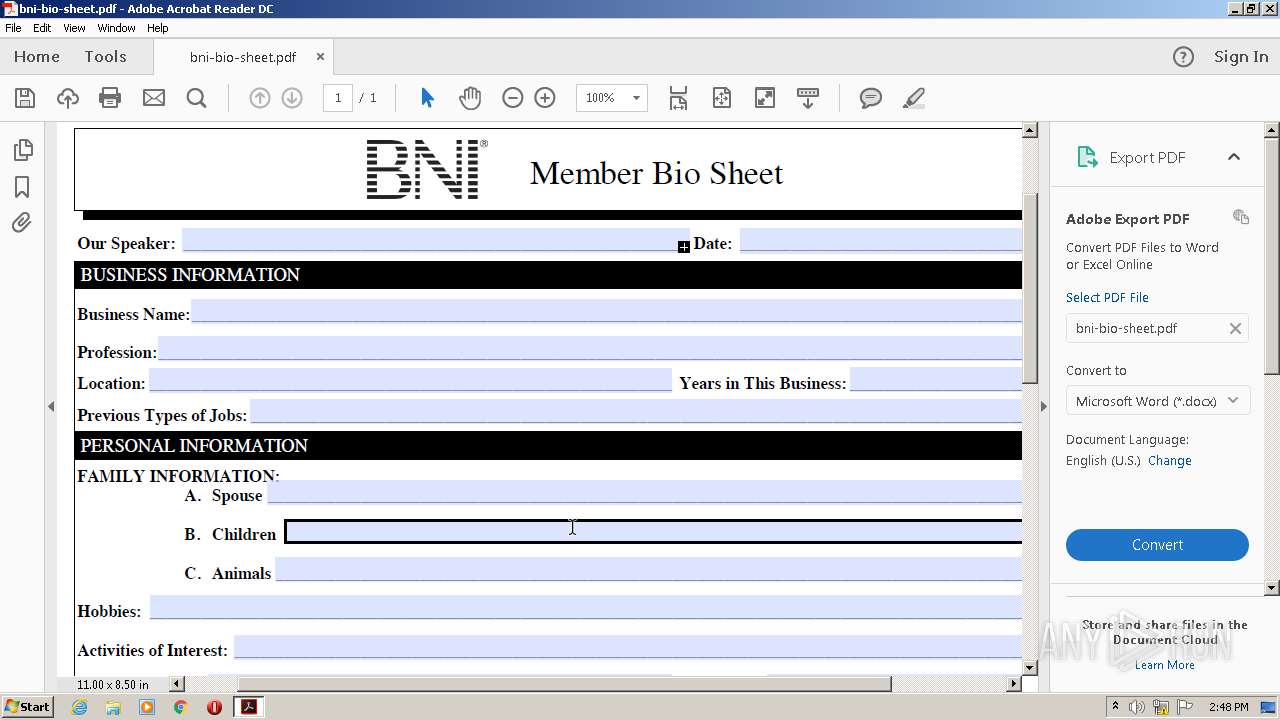Collapse the right tools pane arrow

1044,406
